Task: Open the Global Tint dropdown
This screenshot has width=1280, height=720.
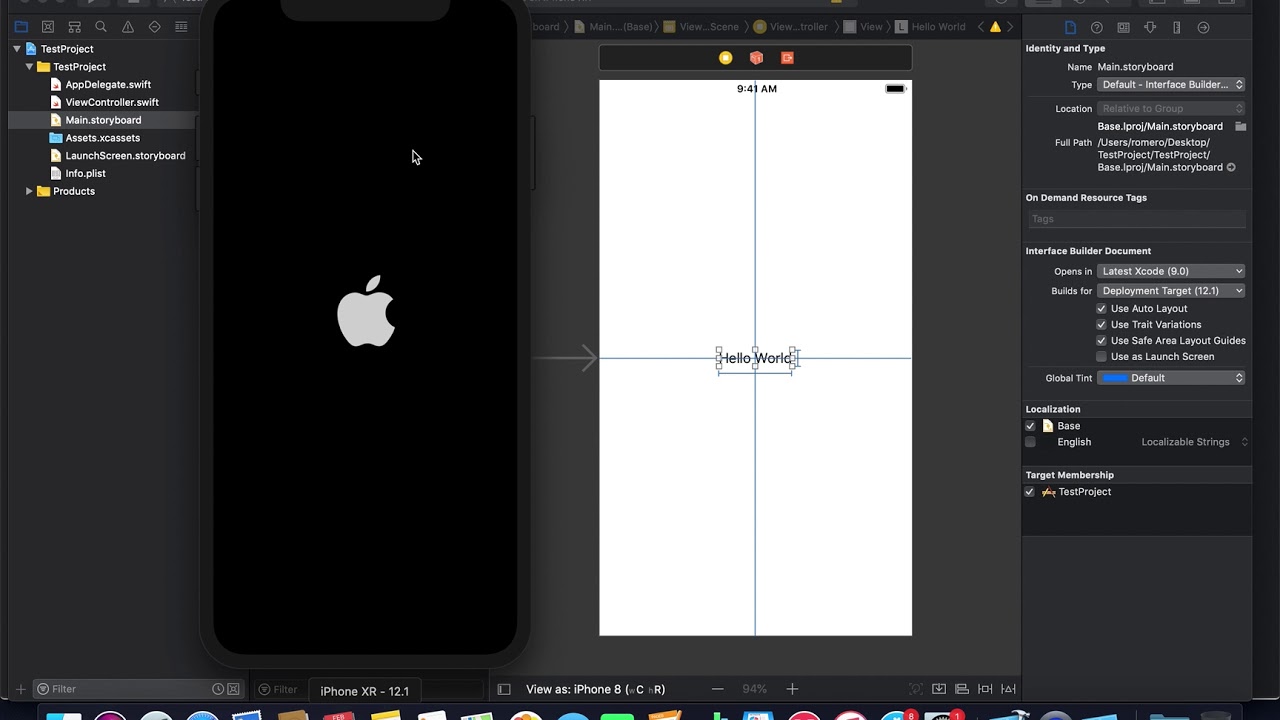Action: 1171,378
